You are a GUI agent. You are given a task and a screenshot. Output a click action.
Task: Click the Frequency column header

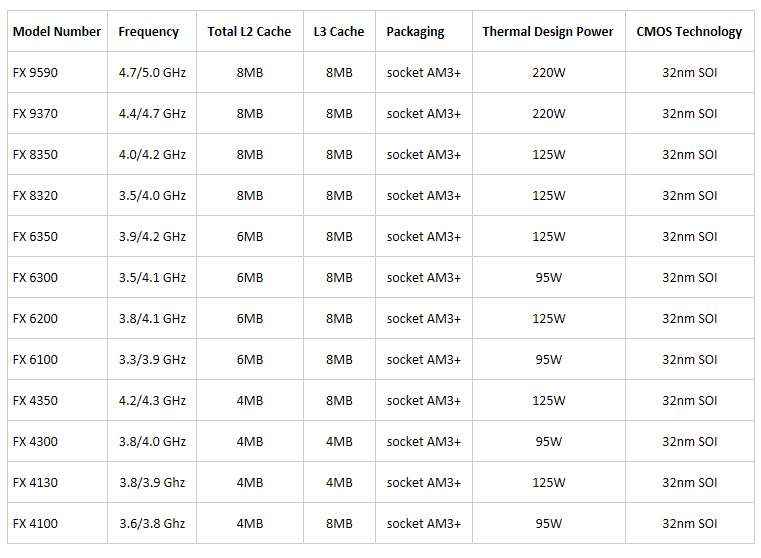pyautogui.click(x=148, y=32)
